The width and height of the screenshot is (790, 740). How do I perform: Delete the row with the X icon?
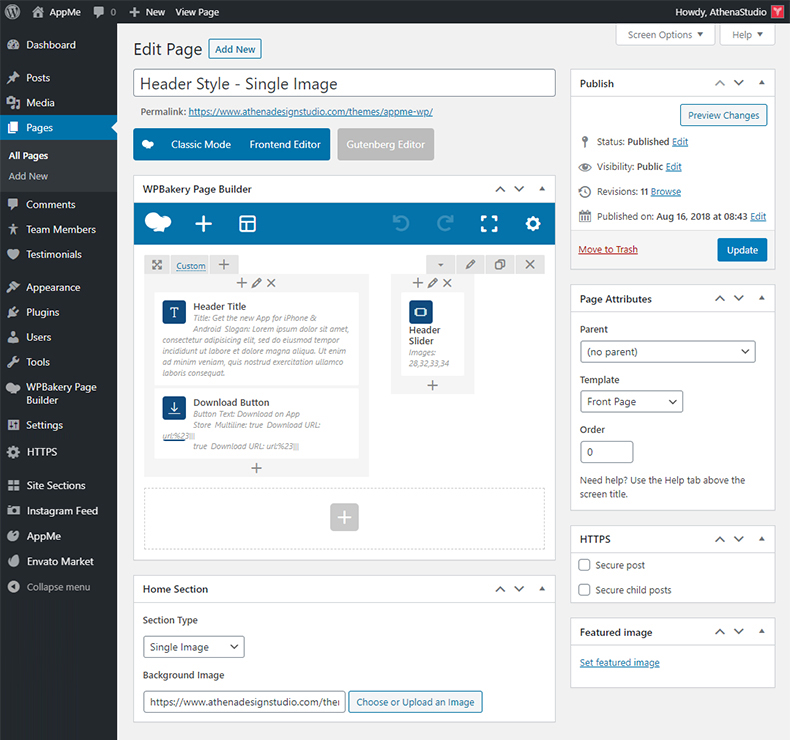(x=530, y=264)
